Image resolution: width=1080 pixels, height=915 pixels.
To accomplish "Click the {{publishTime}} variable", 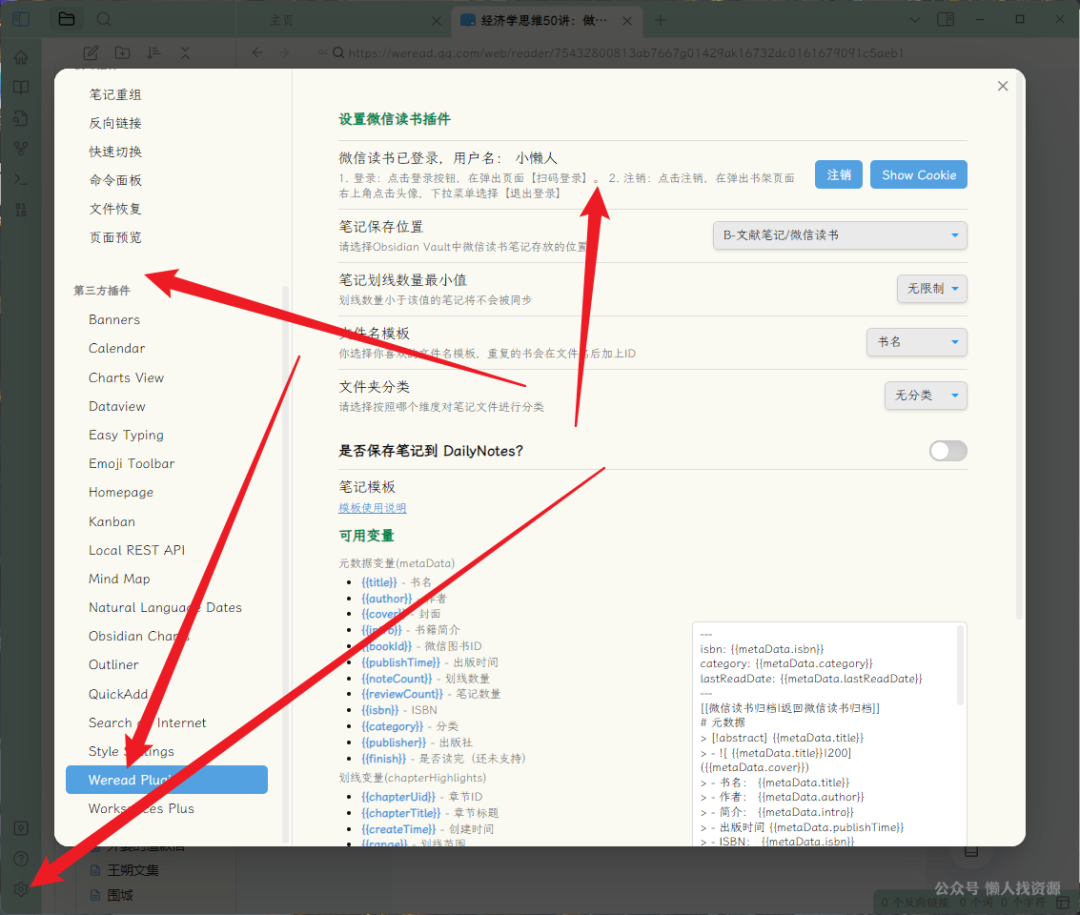I will pyautogui.click(x=400, y=662).
